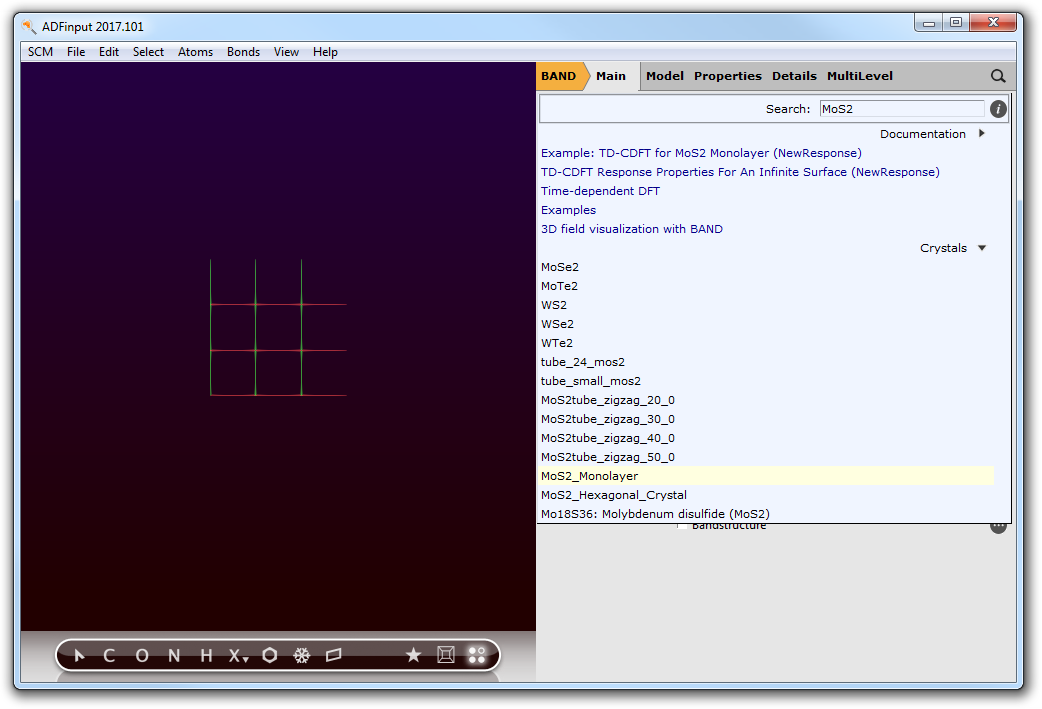This screenshot has height=709, width=1042.
Task: Open the View menu
Action: (286, 52)
